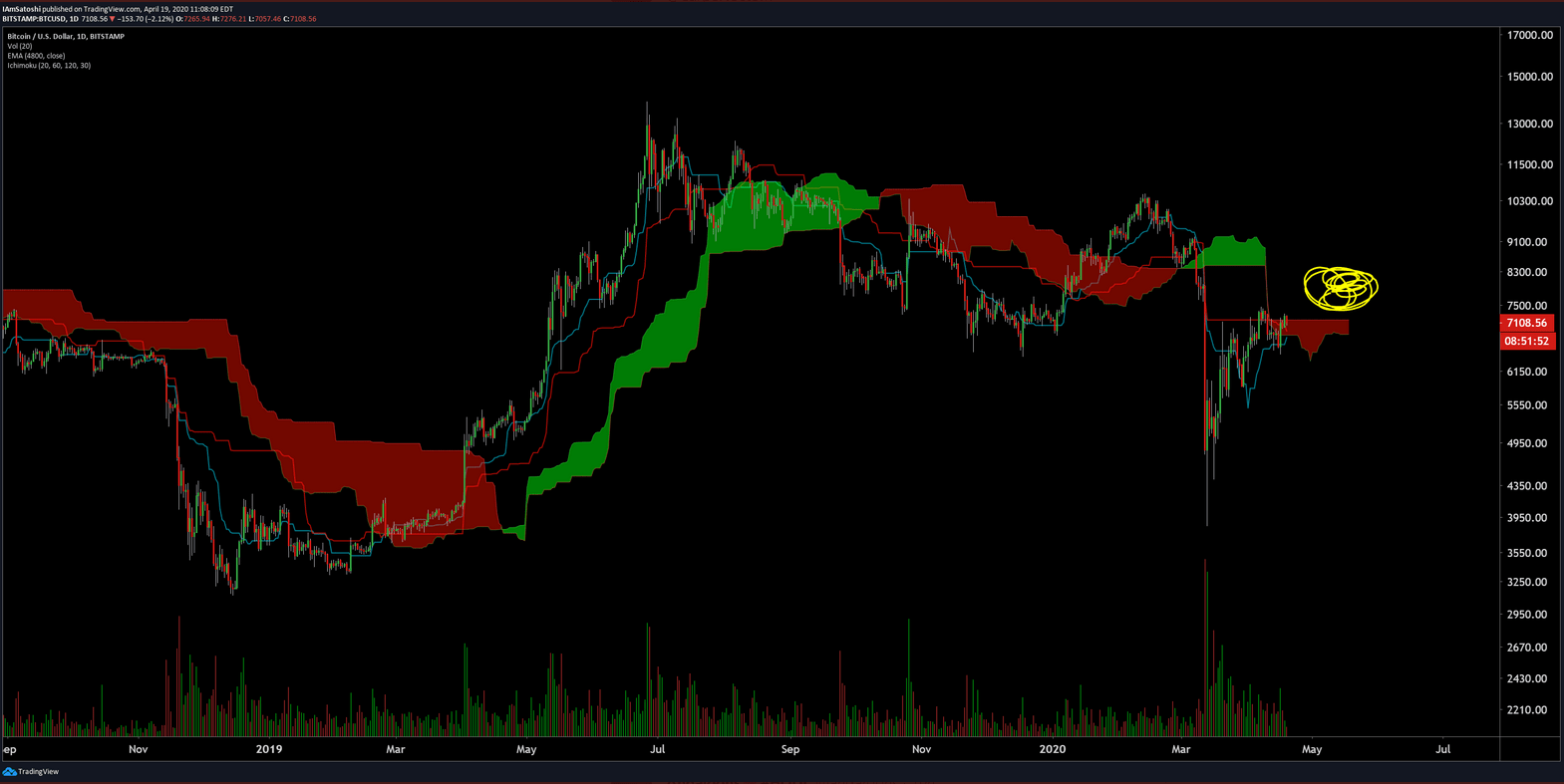Click the O:7265.94 open value
Viewport: 1564px width, 784px height.
[x=193, y=19]
